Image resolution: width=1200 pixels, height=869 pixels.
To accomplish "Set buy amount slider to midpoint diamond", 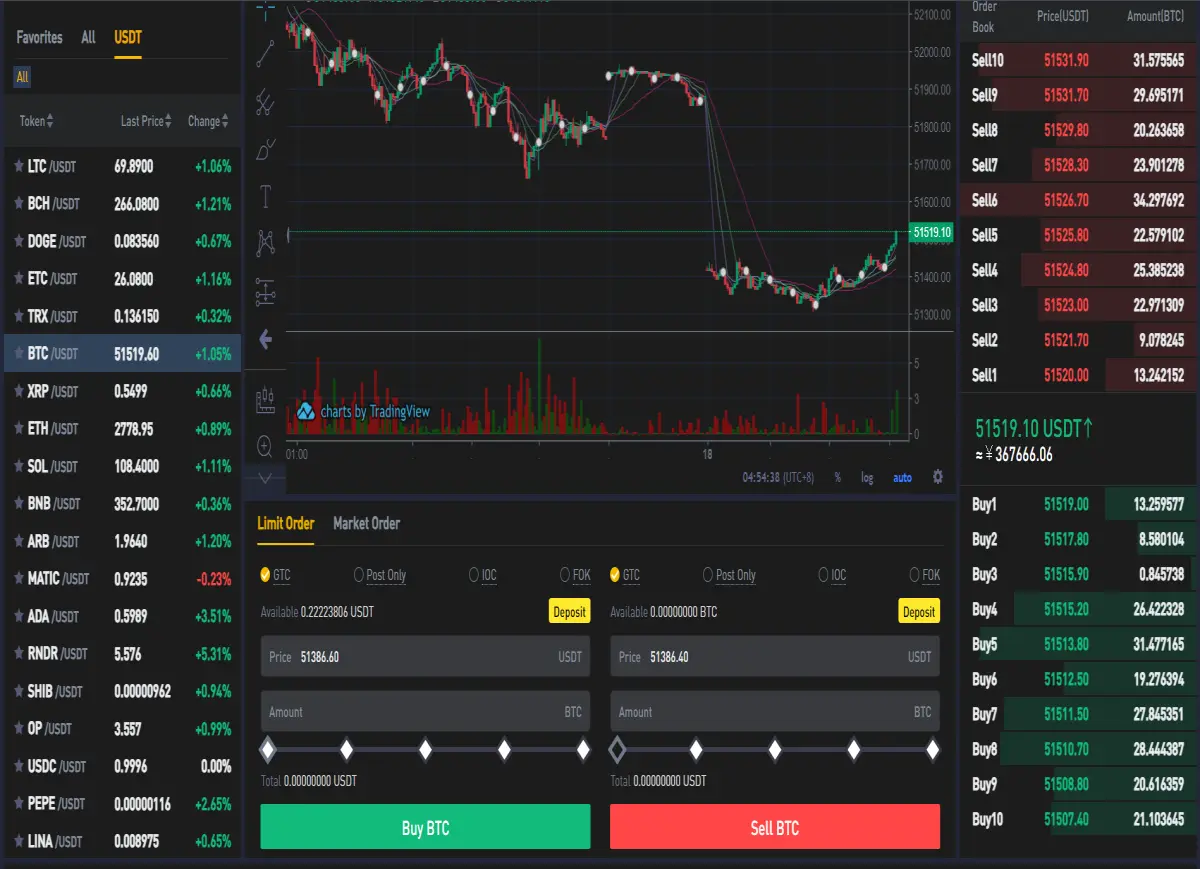I will point(425,749).
